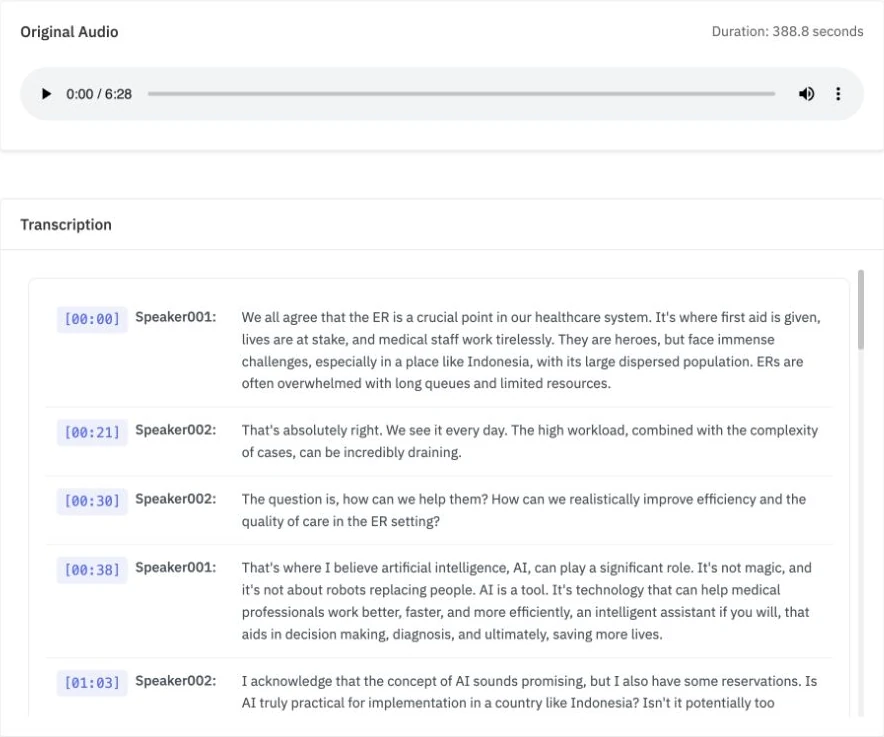Jump to timestamp [00:21]
This screenshot has width=884, height=737.
point(92,433)
